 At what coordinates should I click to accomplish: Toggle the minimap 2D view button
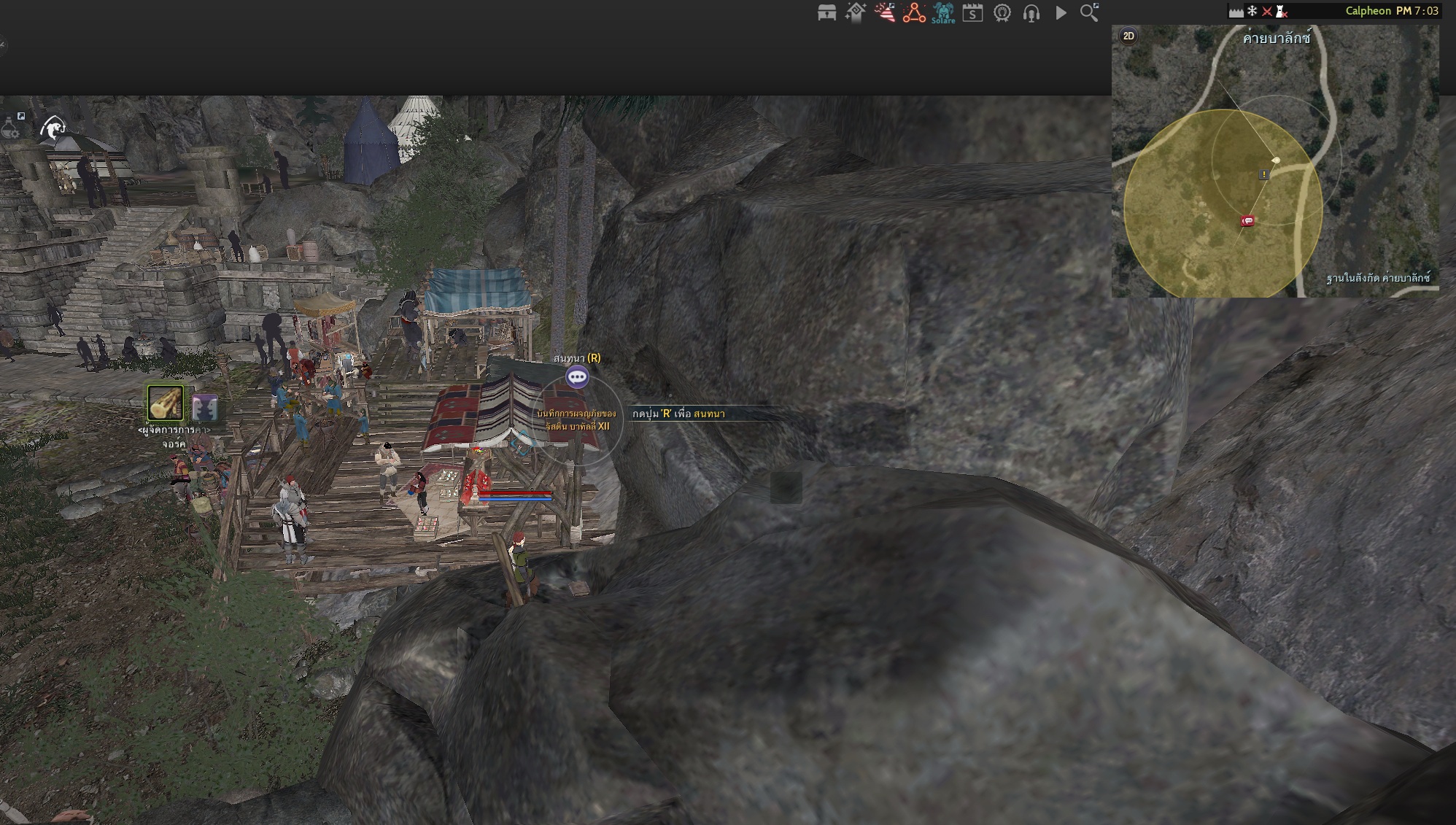coord(1128,36)
